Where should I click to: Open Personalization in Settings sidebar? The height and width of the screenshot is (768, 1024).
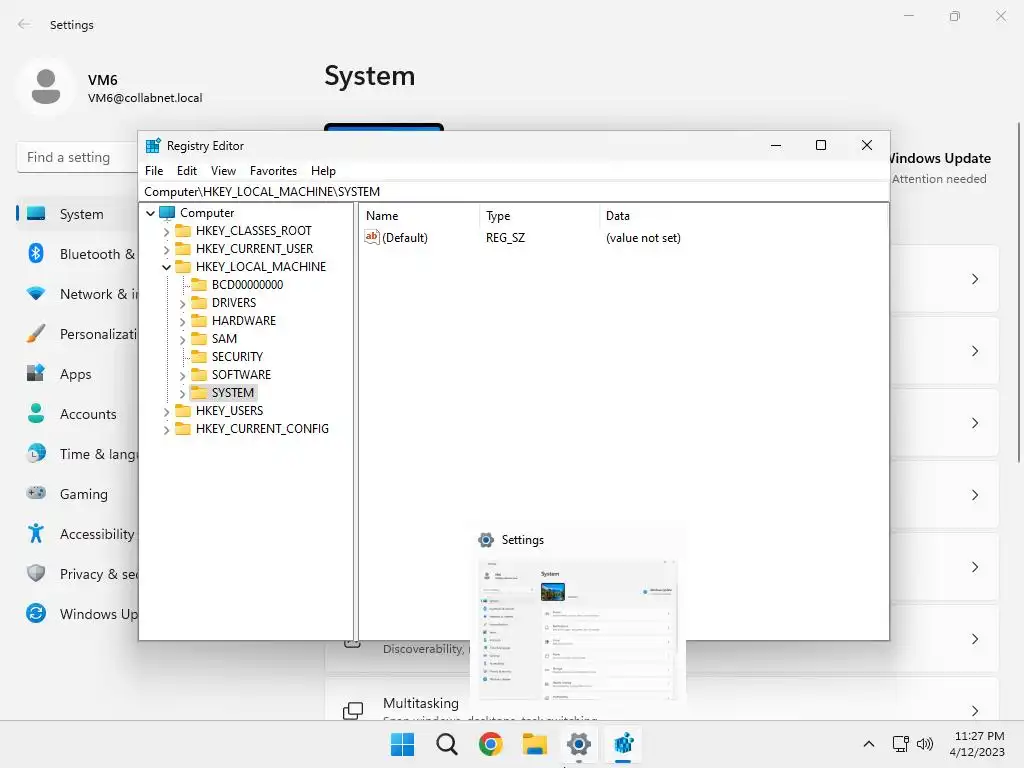pos(77,334)
